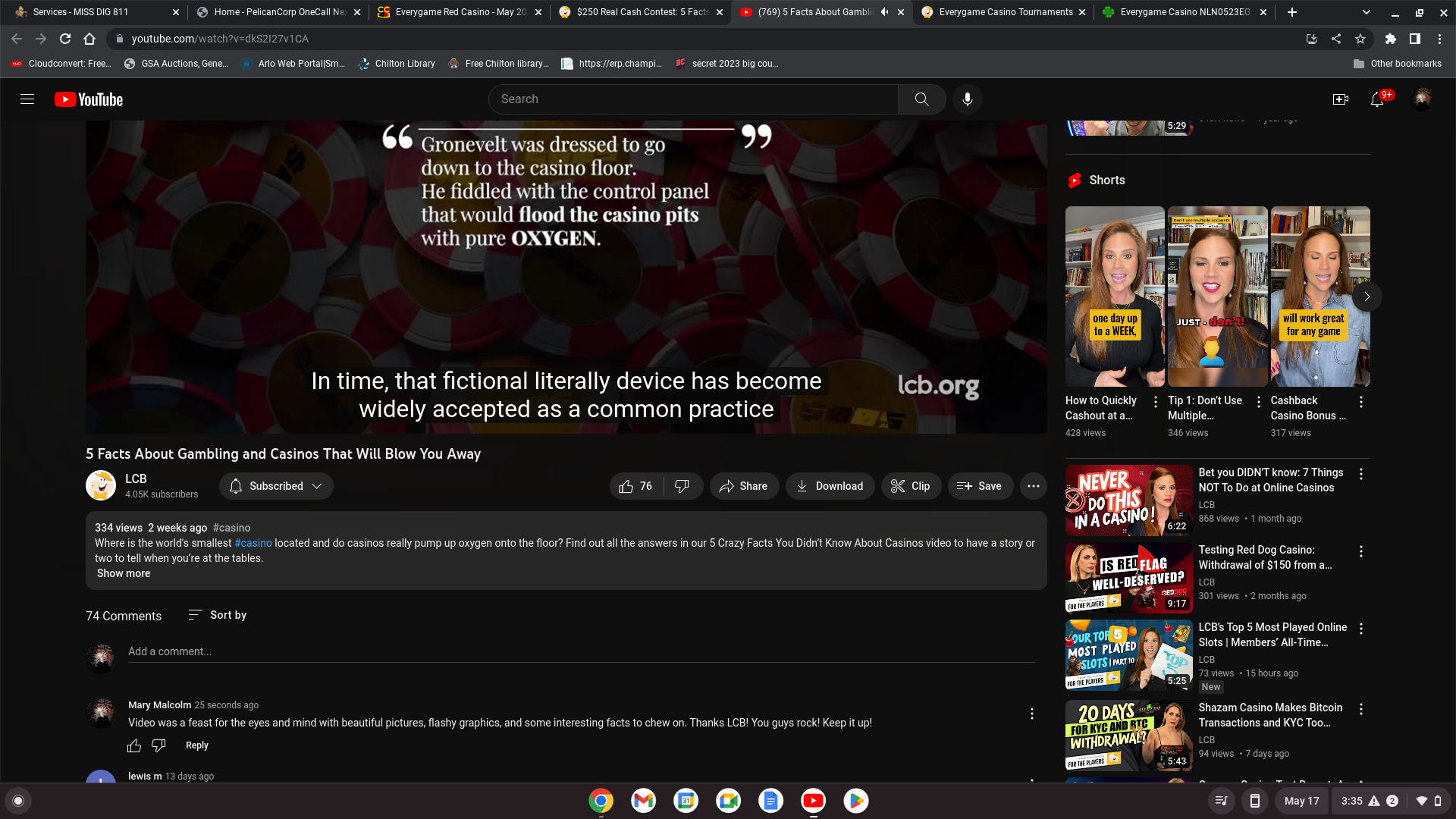Click the Clip button
This screenshot has height=819, width=1456.
(911, 486)
